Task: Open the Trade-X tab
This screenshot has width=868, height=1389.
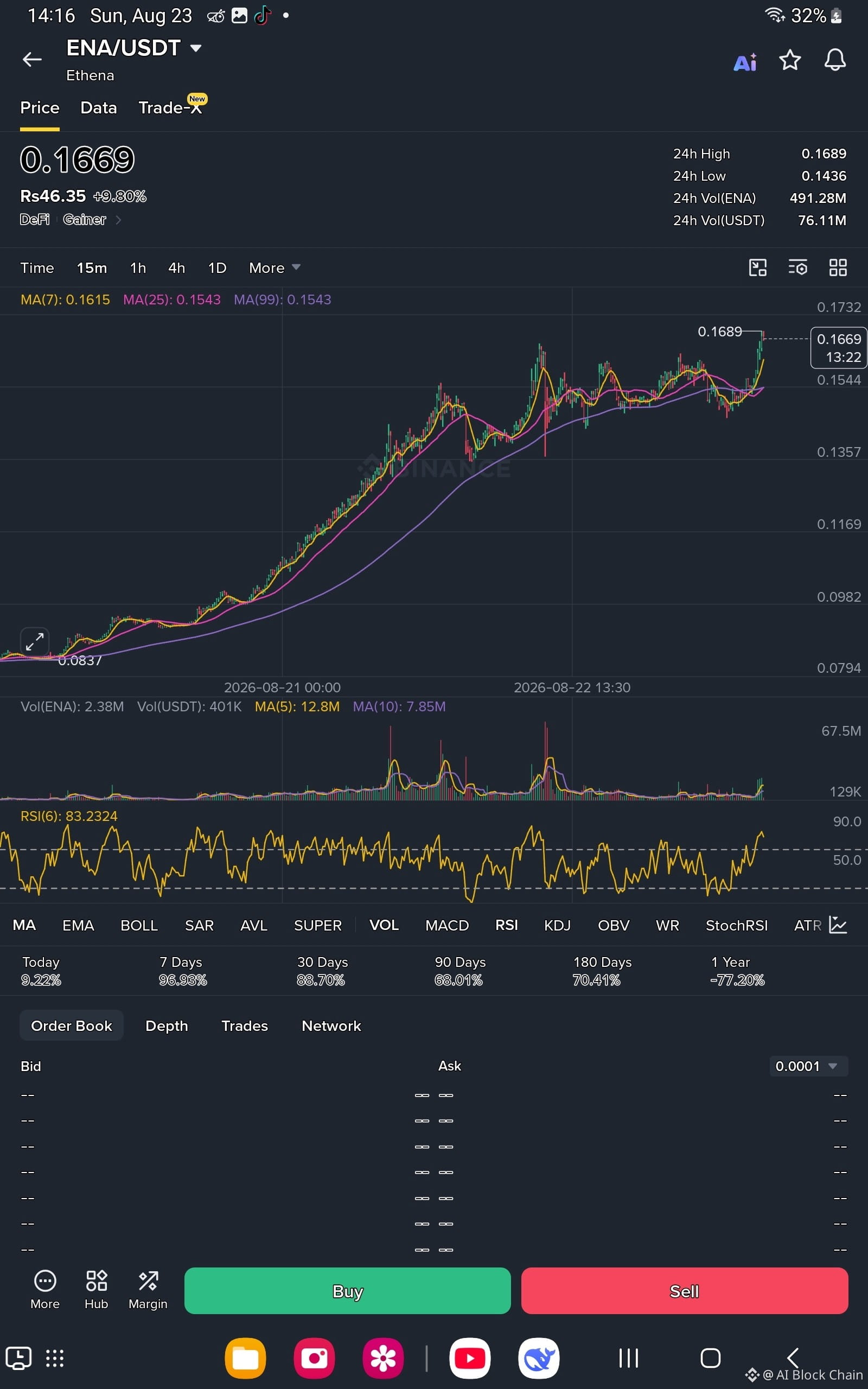Action: [170, 107]
